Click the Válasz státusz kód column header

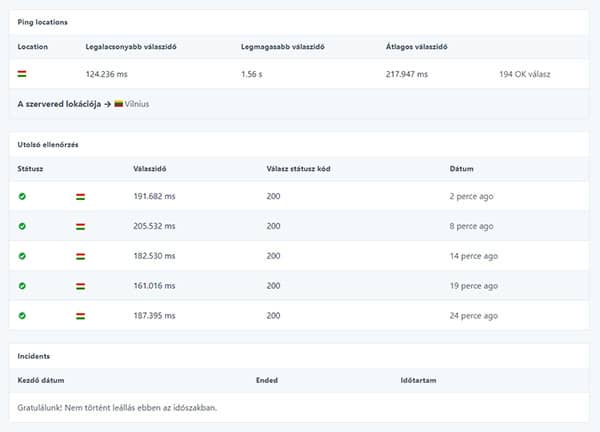pos(298,169)
